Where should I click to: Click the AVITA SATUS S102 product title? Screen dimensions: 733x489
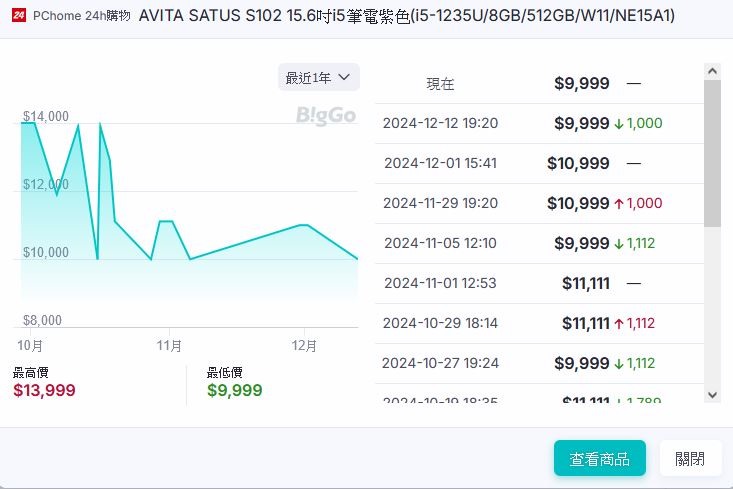point(407,16)
